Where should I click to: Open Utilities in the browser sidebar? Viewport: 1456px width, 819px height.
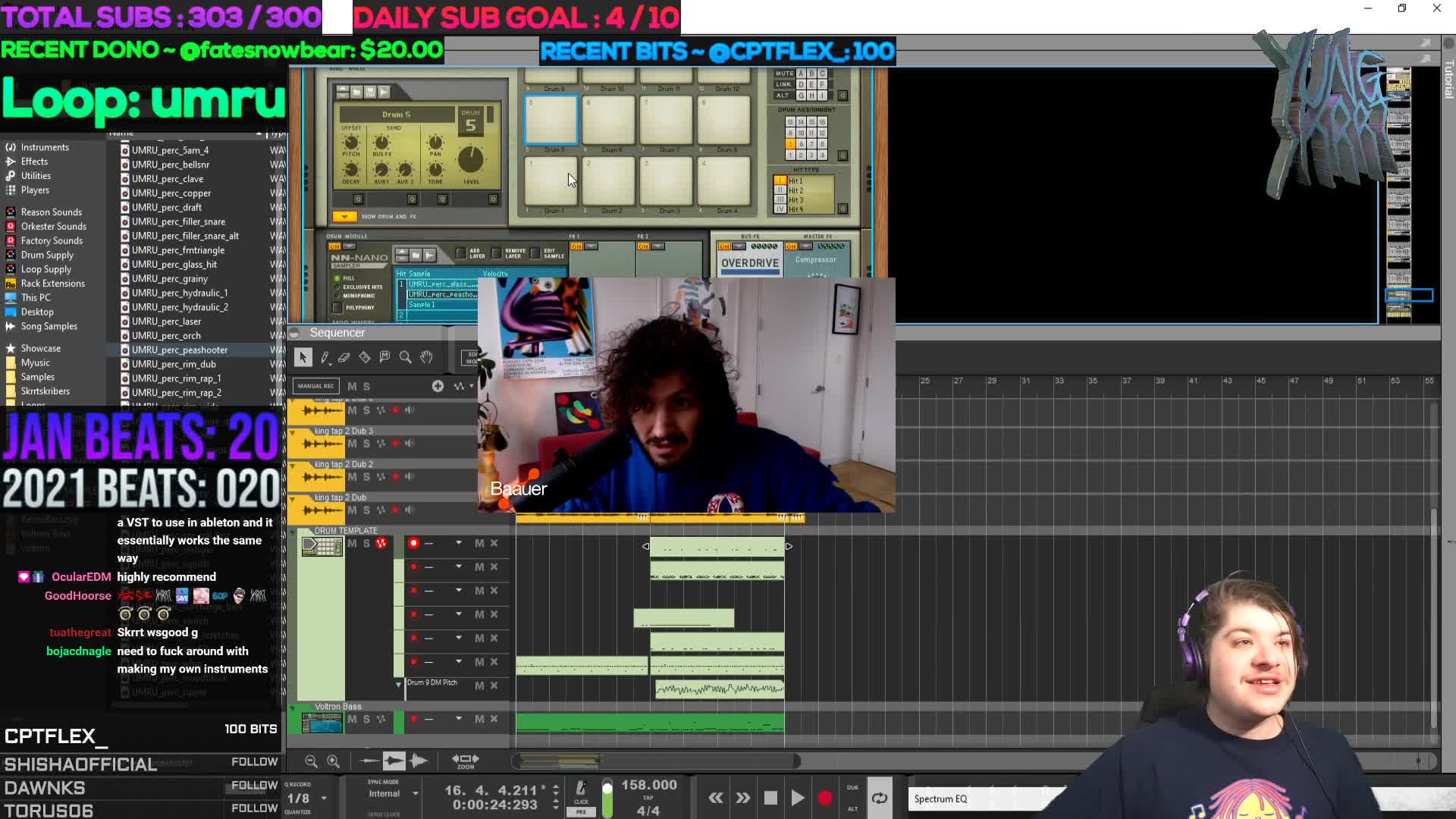36,176
